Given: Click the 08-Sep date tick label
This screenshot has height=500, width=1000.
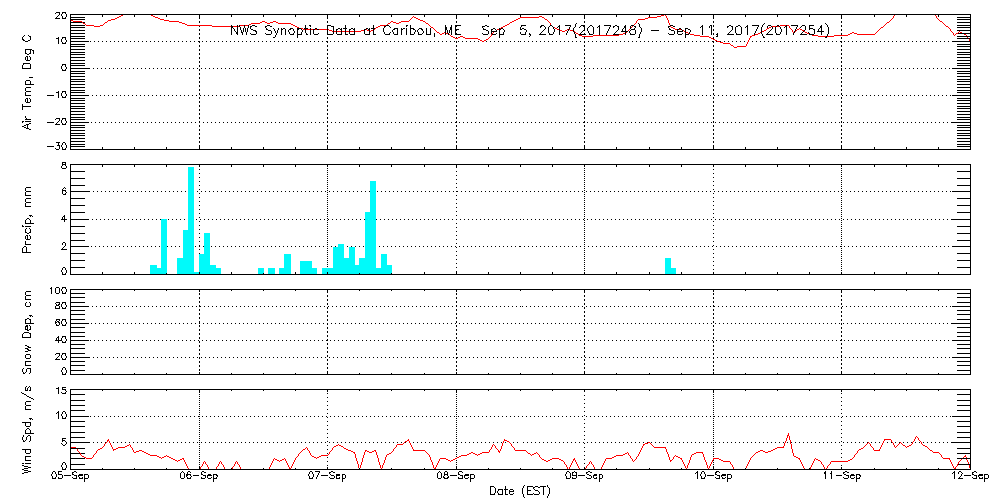Looking at the screenshot, I should point(456,477).
